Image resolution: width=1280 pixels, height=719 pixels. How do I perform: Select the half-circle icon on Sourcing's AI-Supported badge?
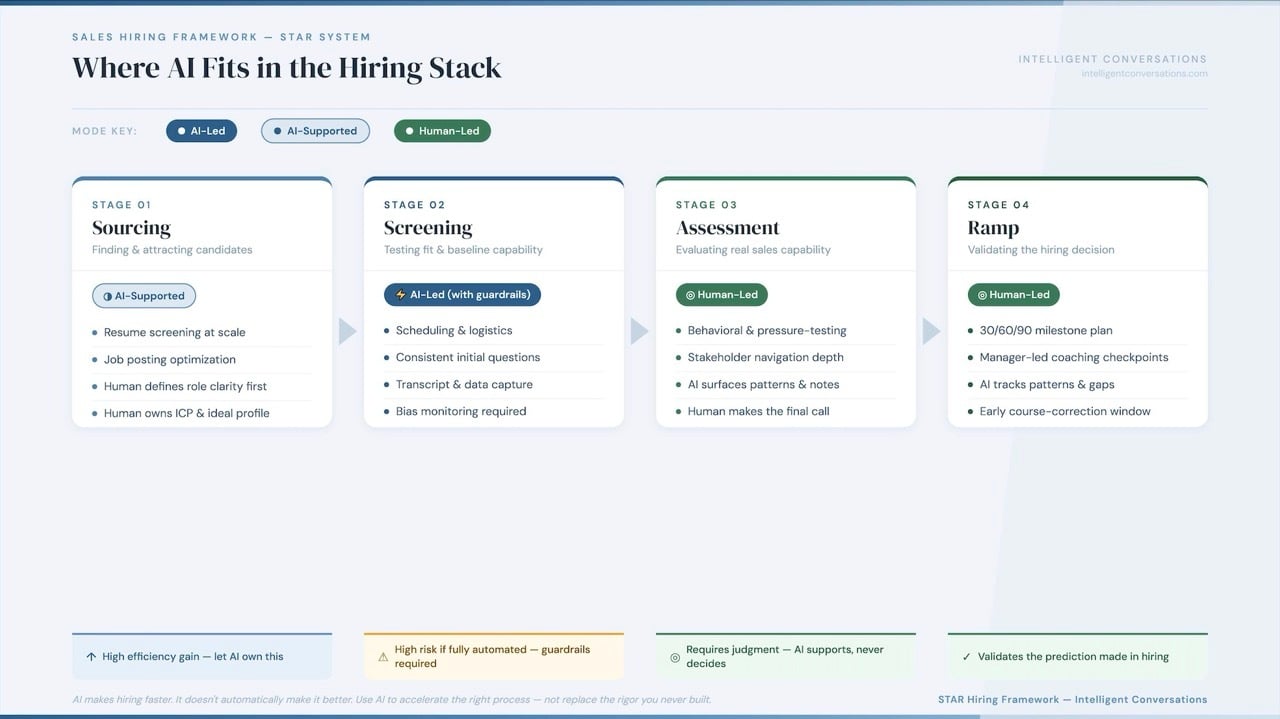click(110, 295)
